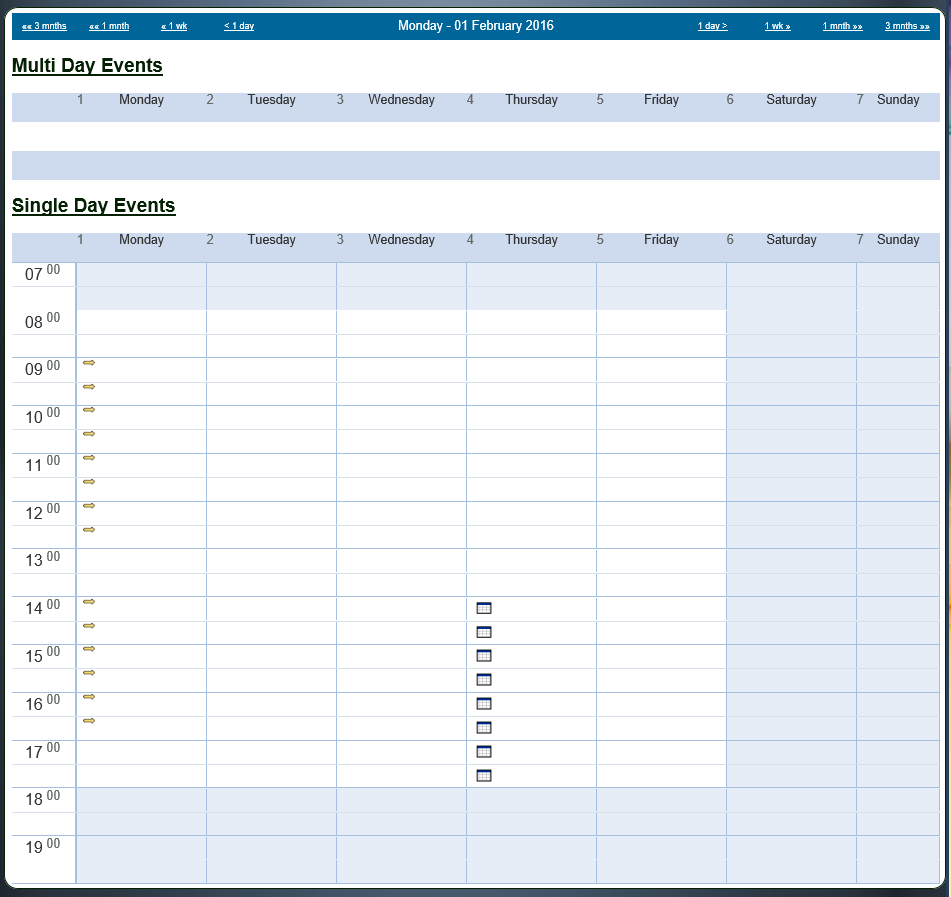Click Monday 15:30 arrow icon
The image size is (951, 897).
point(89,673)
